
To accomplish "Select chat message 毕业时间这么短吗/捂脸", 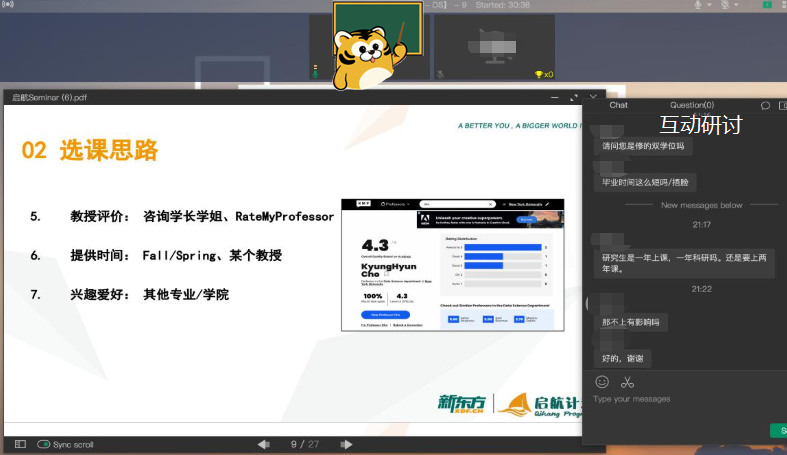I will coord(645,182).
